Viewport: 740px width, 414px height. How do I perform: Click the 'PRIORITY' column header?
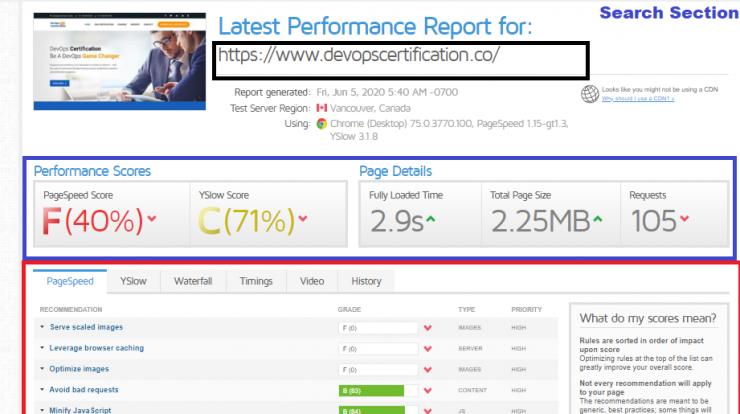pos(527,310)
